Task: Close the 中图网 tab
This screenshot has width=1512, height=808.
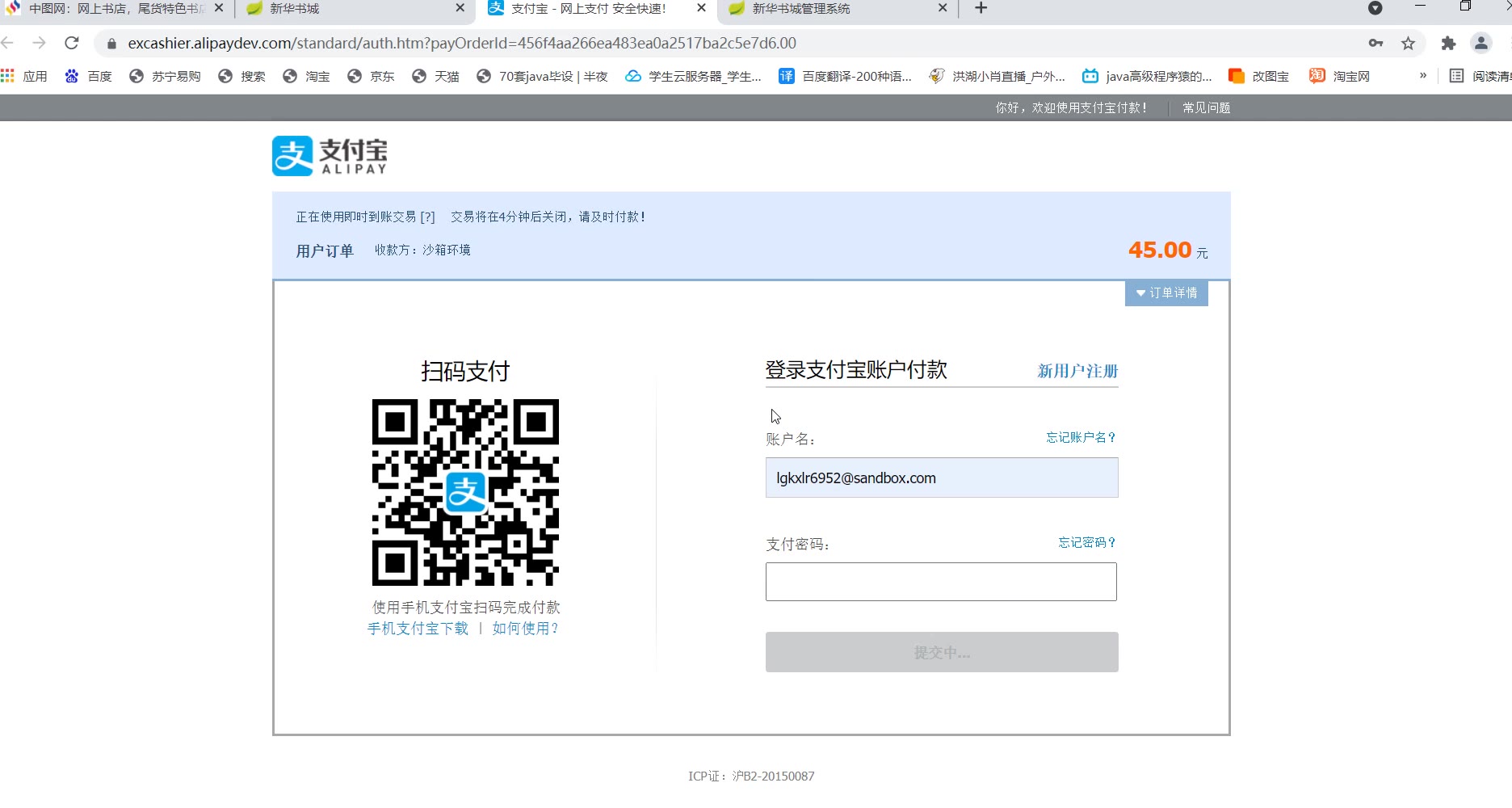Action: [x=219, y=8]
